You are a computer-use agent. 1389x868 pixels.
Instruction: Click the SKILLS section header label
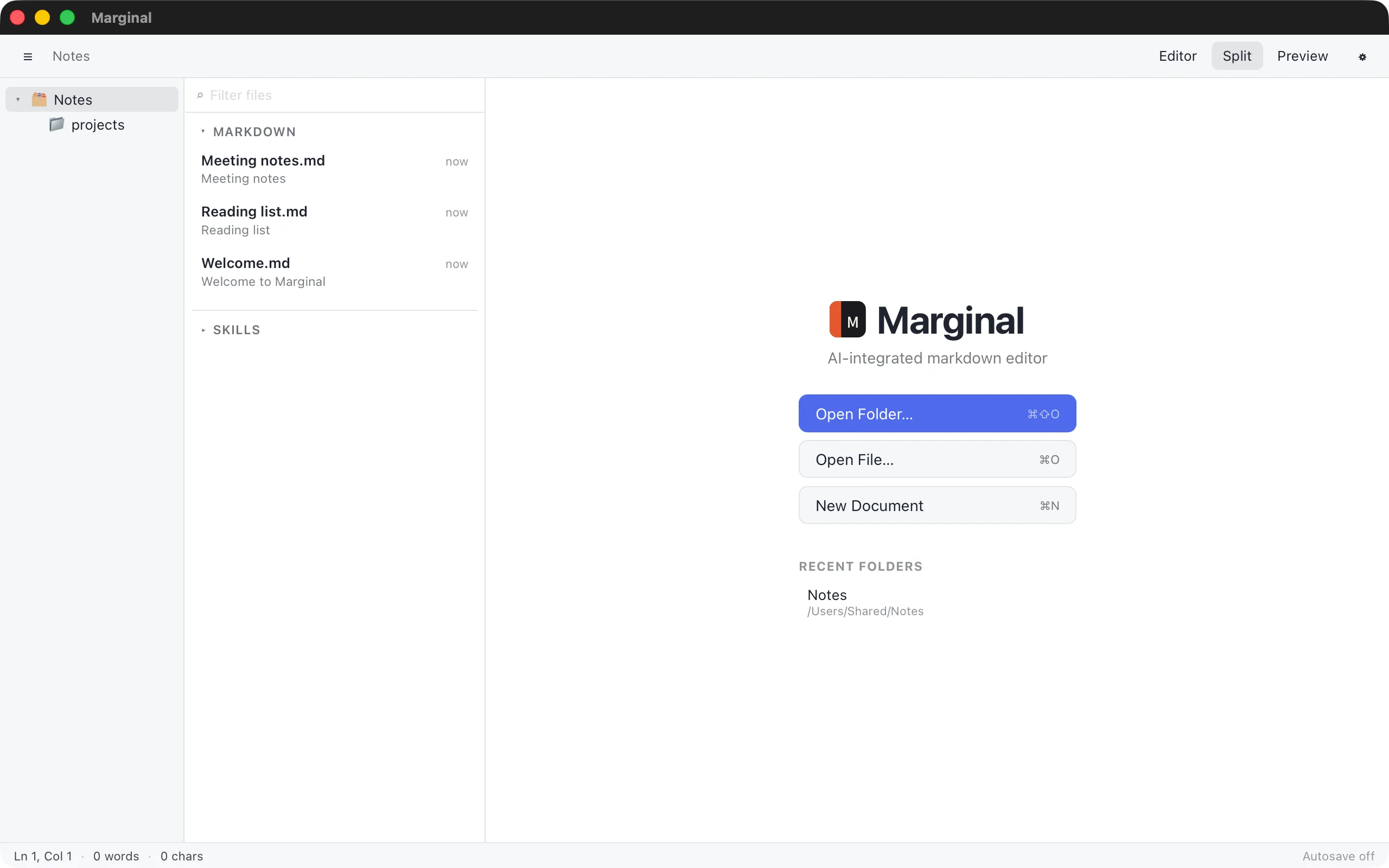point(237,330)
